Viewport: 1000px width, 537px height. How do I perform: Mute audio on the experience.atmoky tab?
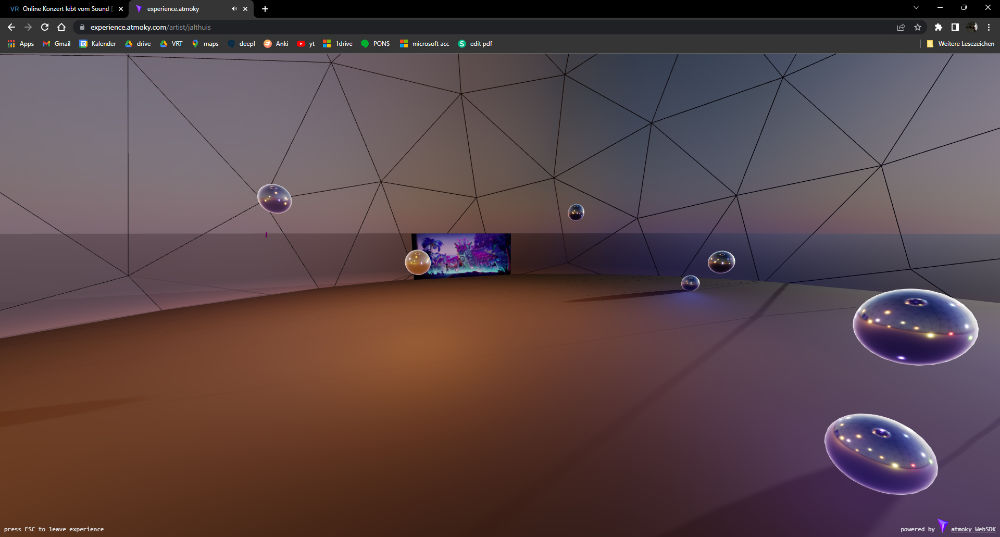234,9
